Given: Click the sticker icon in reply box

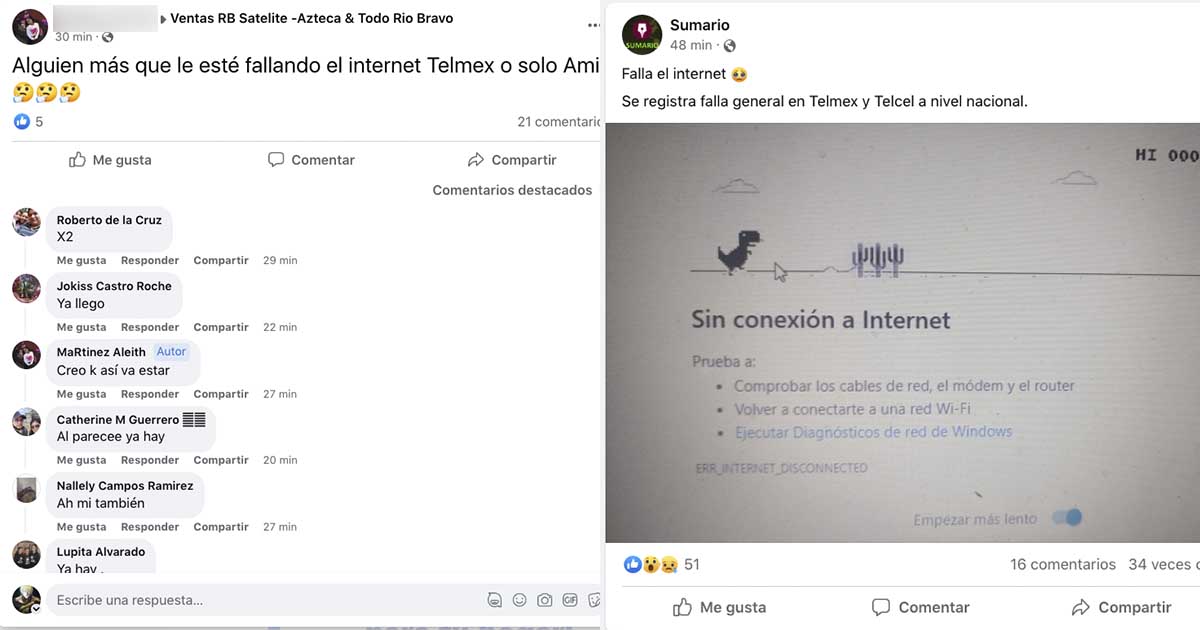Looking at the screenshot, I should click(594, 600).
